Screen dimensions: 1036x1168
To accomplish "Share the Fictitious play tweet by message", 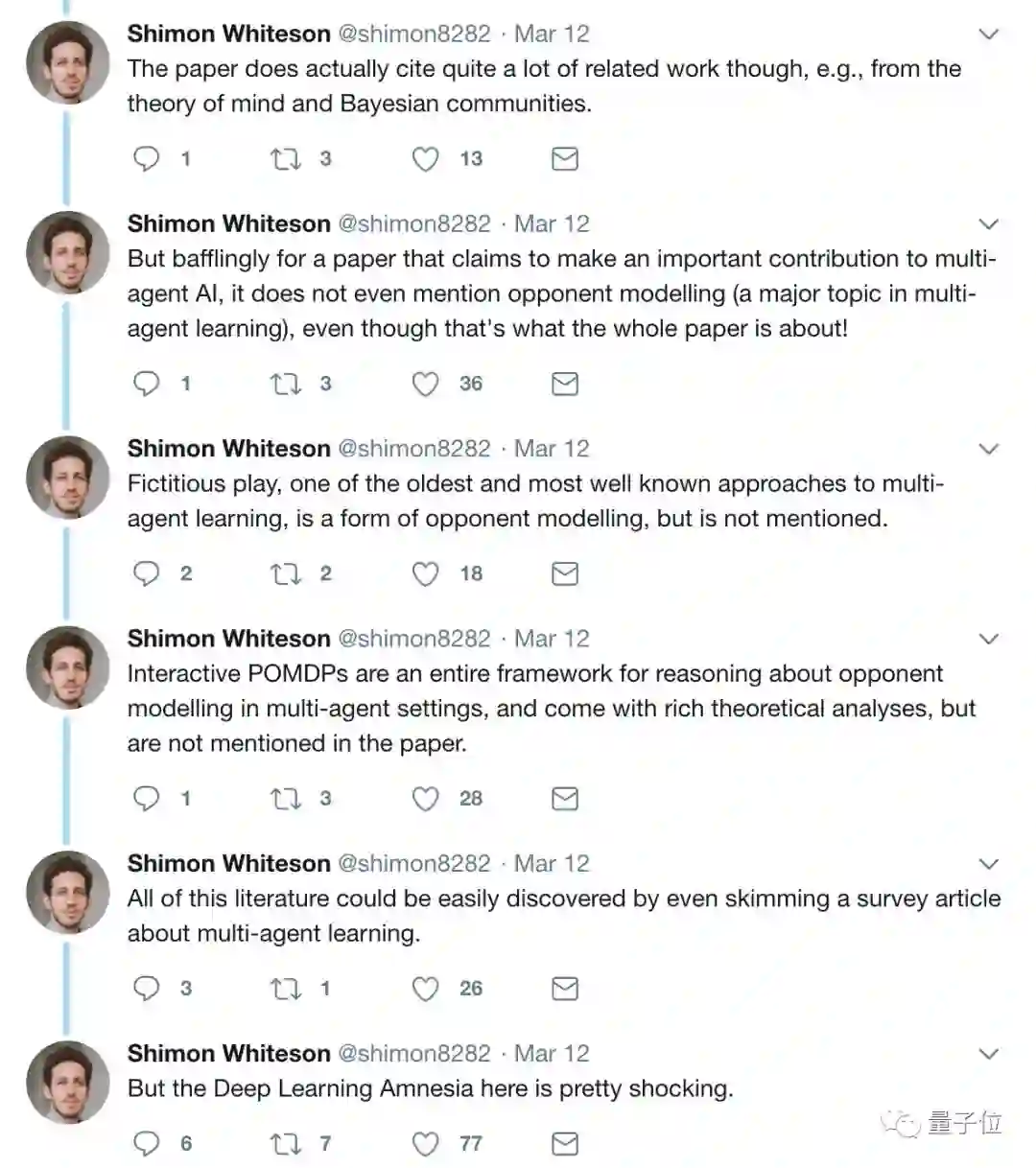I will pos(565,573).
